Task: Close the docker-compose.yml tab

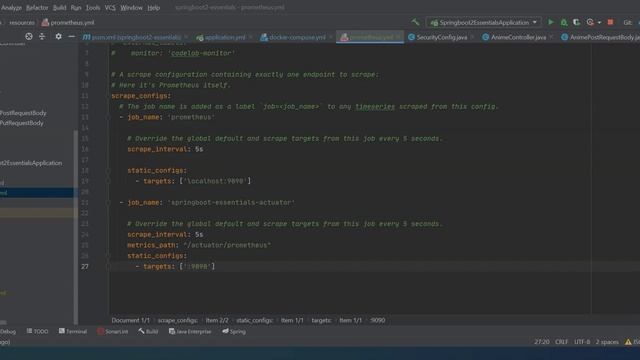Action: 331,37
